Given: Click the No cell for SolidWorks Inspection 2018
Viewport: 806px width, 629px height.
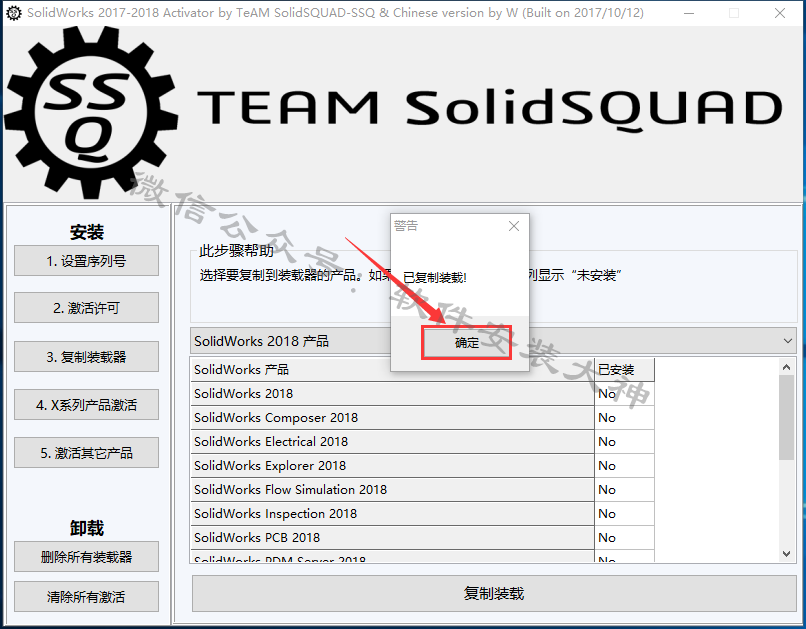Looking at the screenshot, I should (x=624, y=513).
